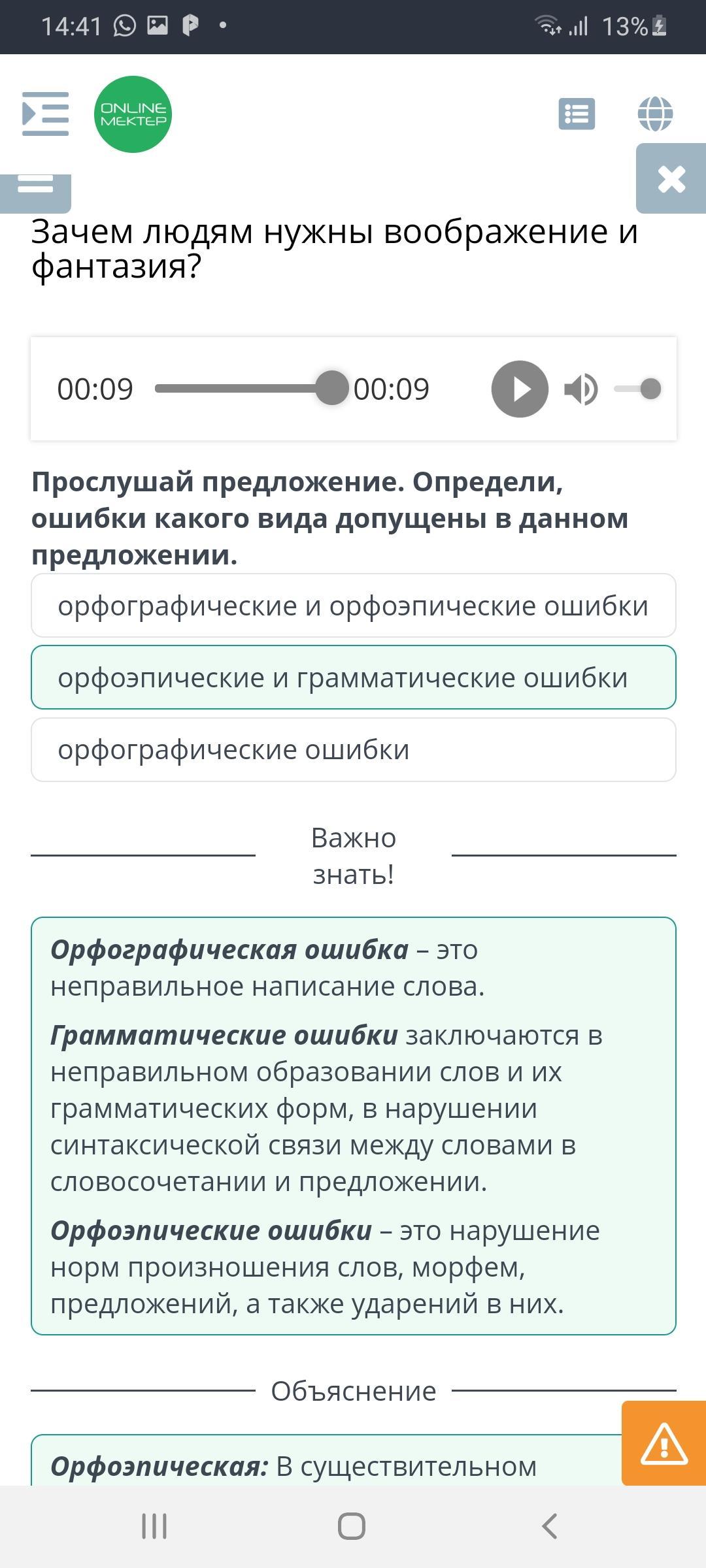Open Android recent apps button
The width and height of the screenshot is (706, 1568).
point(154,1527)
